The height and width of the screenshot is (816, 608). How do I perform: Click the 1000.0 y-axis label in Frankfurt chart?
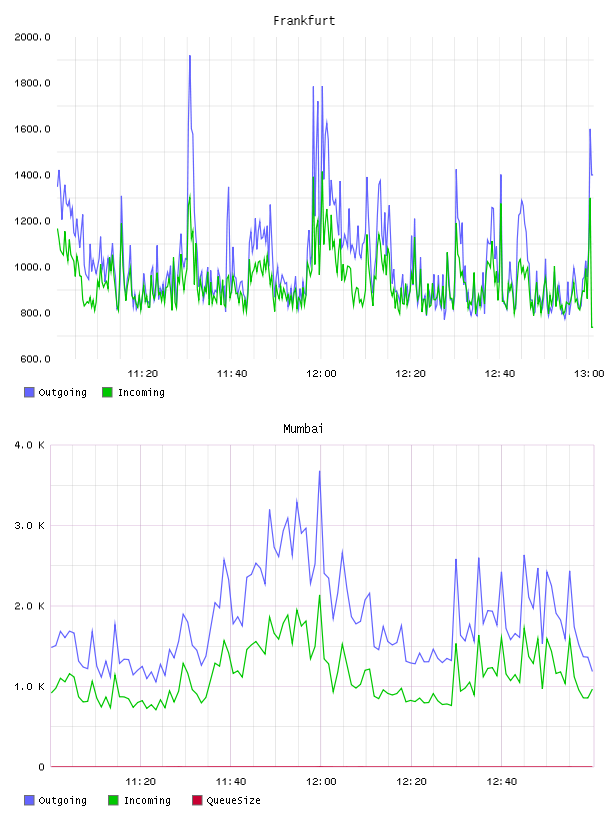32,267
